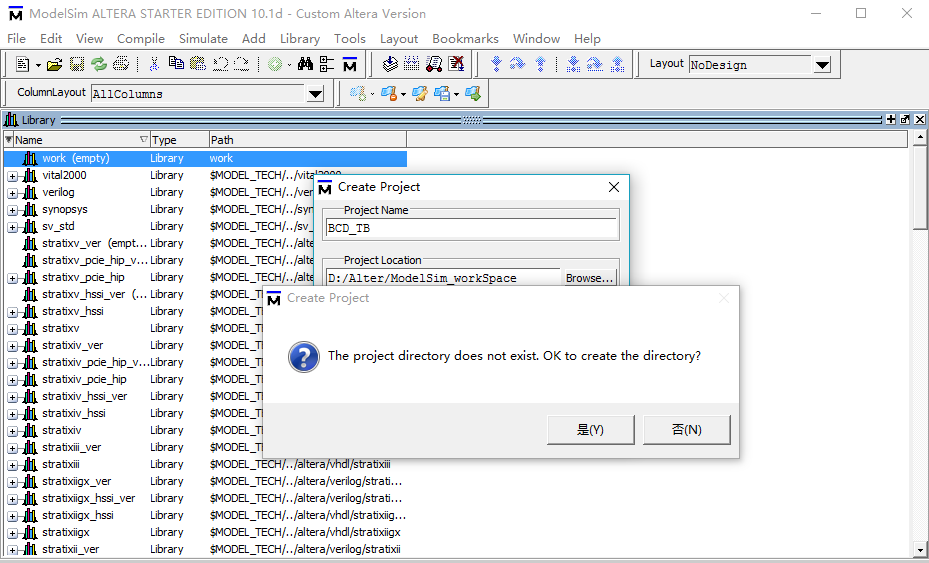Click the Redo toolbar icon
Image resolution: width=929 pixels, height=563 pixels.
(x=242, y=64)
